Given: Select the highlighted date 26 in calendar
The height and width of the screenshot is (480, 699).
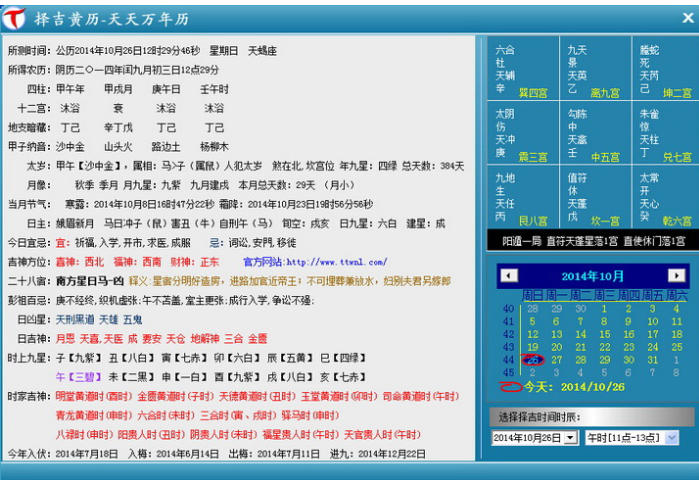Looking at the screenshot, I should click(533, 359).
